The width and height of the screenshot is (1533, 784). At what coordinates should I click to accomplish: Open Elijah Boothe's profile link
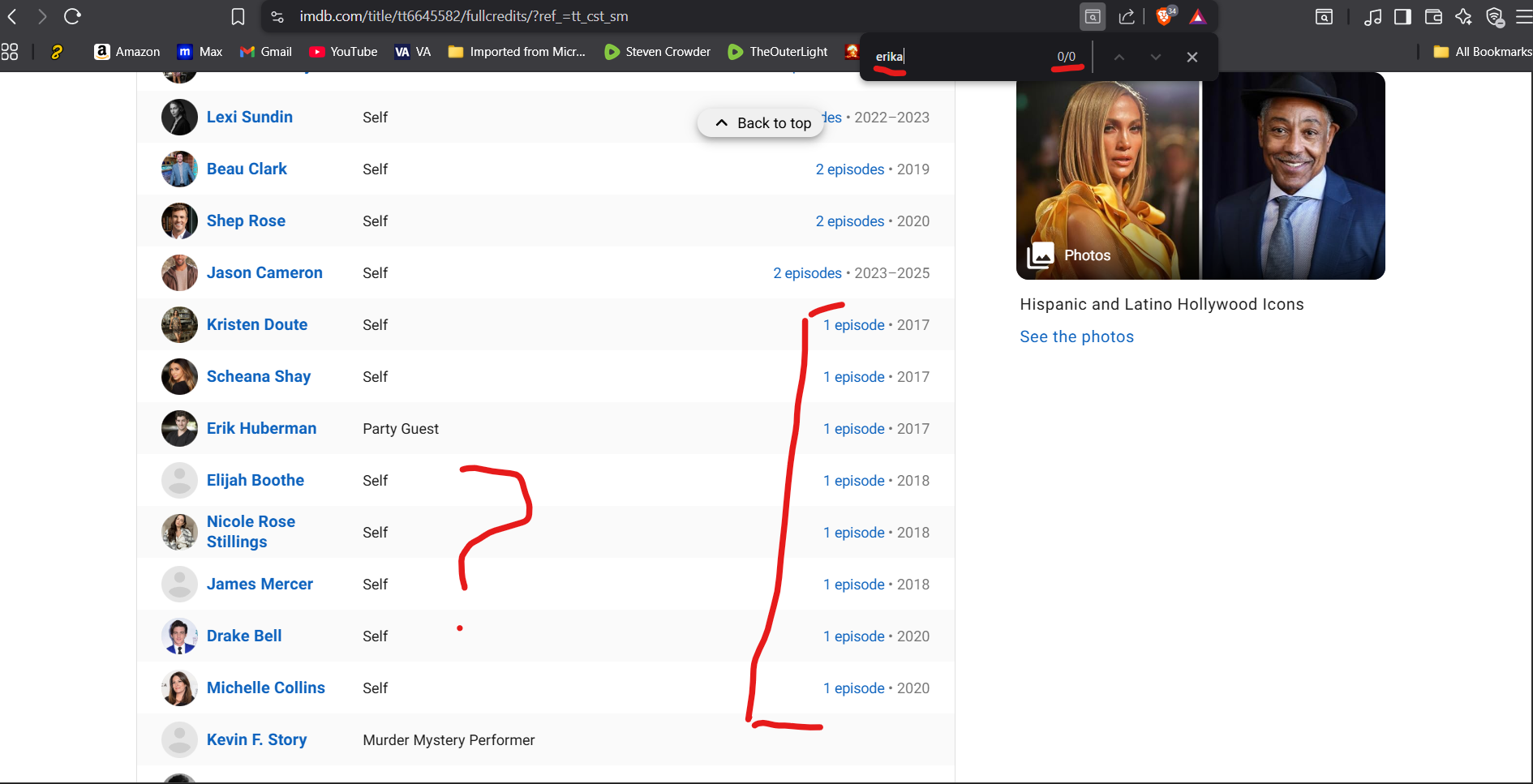coord(255,480)
